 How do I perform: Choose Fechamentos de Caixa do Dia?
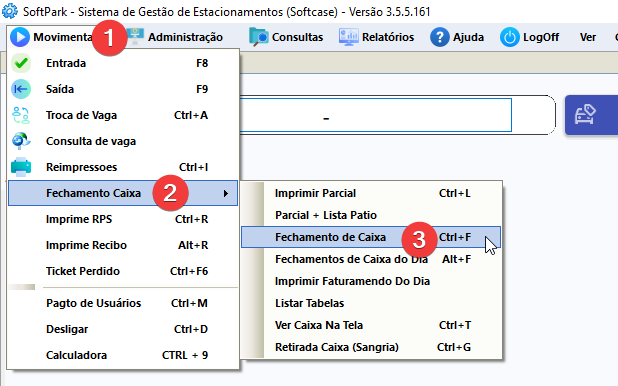(x=371, y=259)
